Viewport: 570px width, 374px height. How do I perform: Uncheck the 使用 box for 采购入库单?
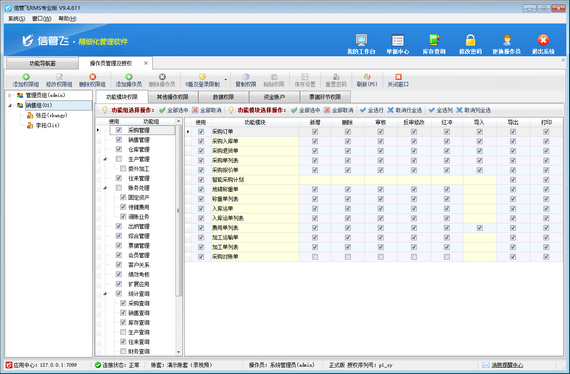[201, 141]
